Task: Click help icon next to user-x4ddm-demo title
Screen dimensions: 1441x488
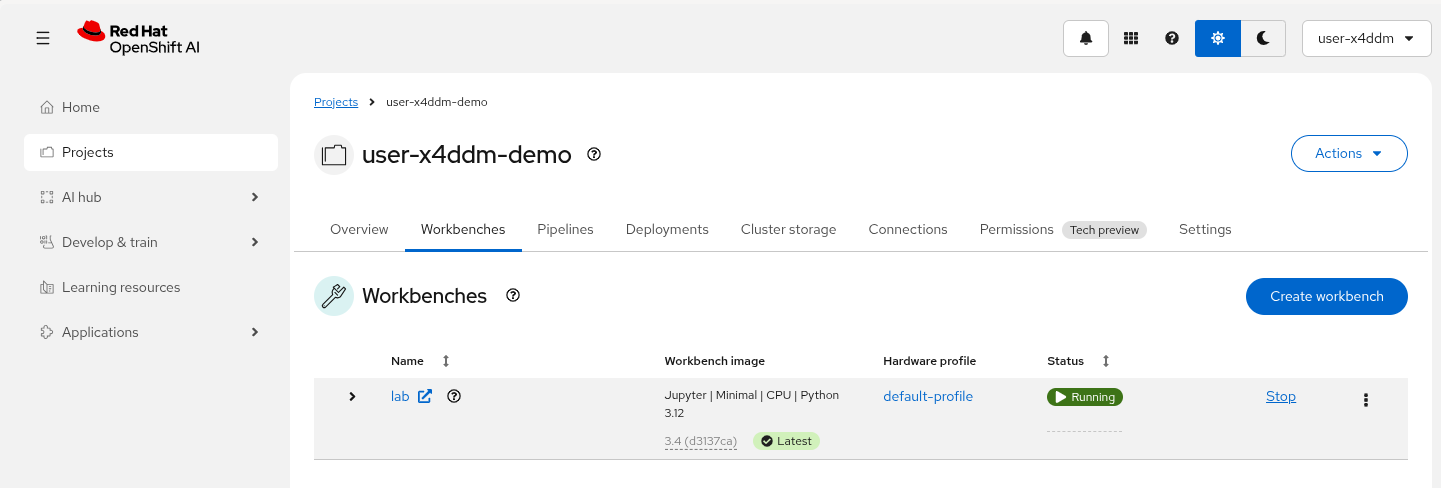Action: (594, 154)
